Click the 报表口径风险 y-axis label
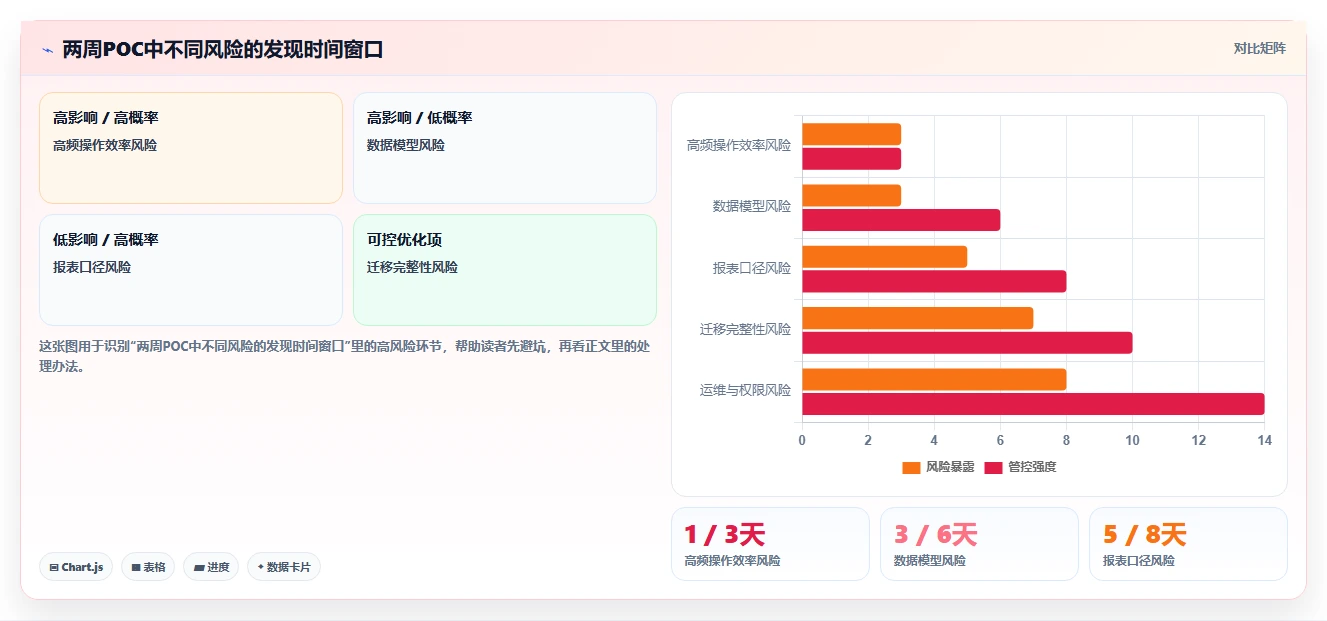The image size is (1327, 621). click(x=751, y=269)
